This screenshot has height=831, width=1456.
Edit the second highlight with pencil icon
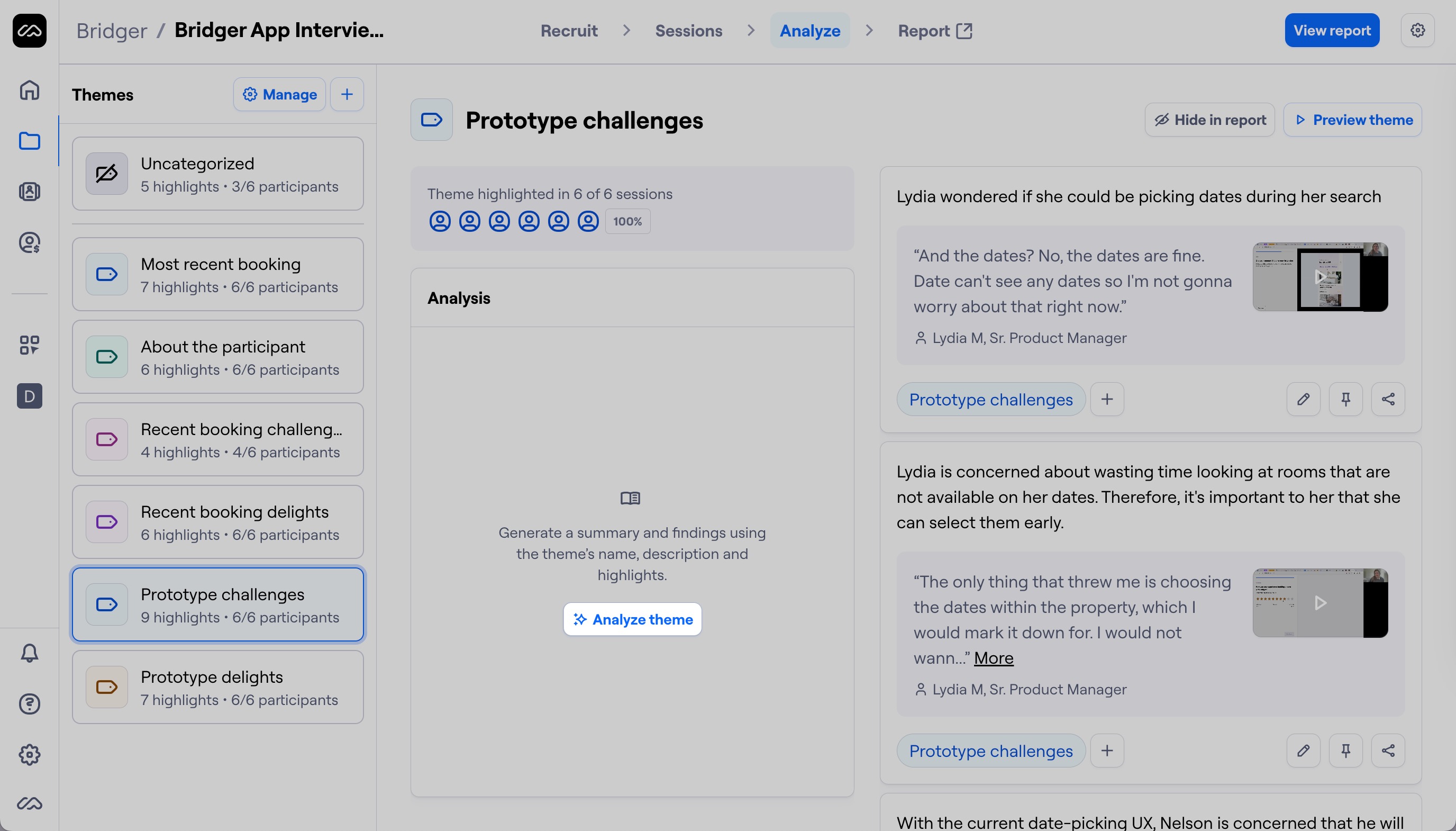pyautogui.click(x=1303, y=751)
